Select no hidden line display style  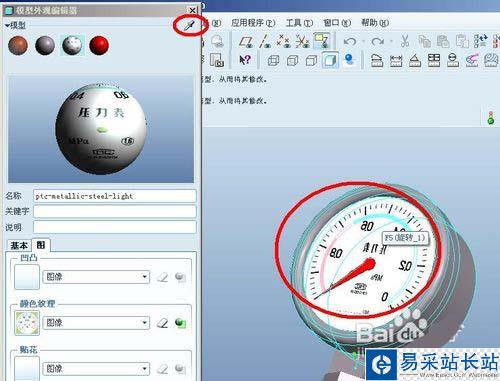point(311,61)
